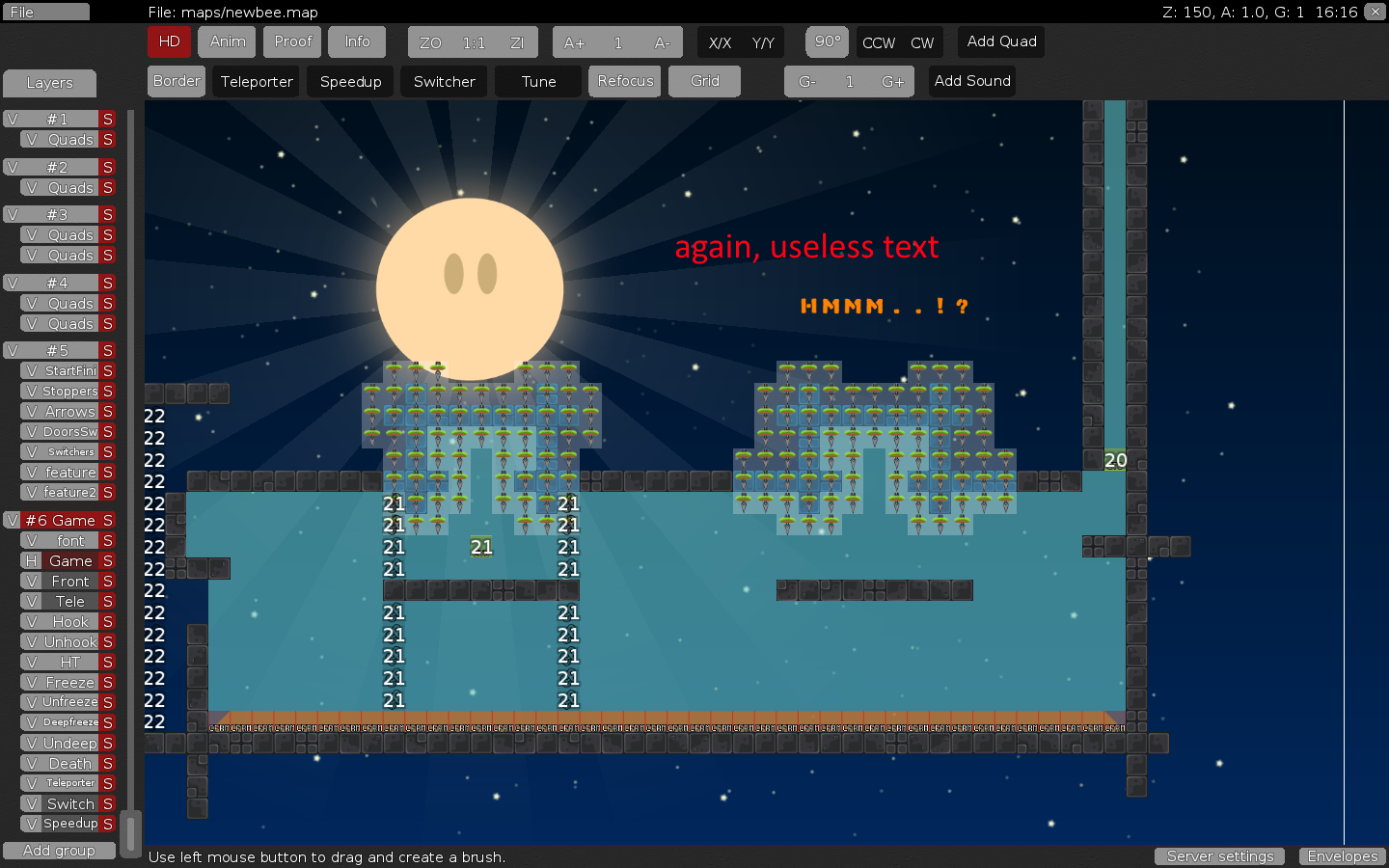Flip brush horizontally with X/X
The image size is (1389, 868).
click(720, 42)
